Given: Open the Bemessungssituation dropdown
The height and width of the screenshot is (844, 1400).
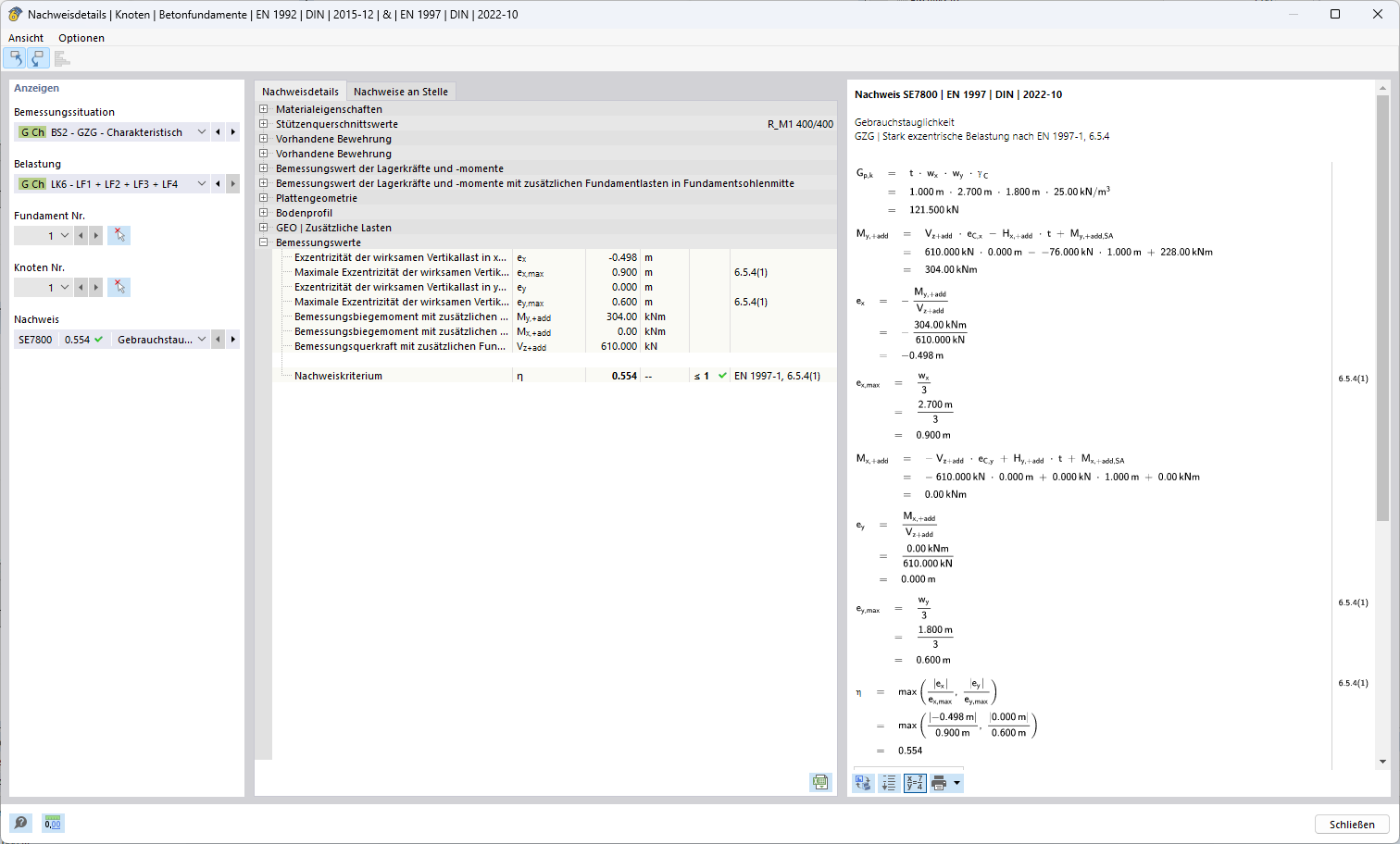Looking at the screenshot, I should [201, 132].
